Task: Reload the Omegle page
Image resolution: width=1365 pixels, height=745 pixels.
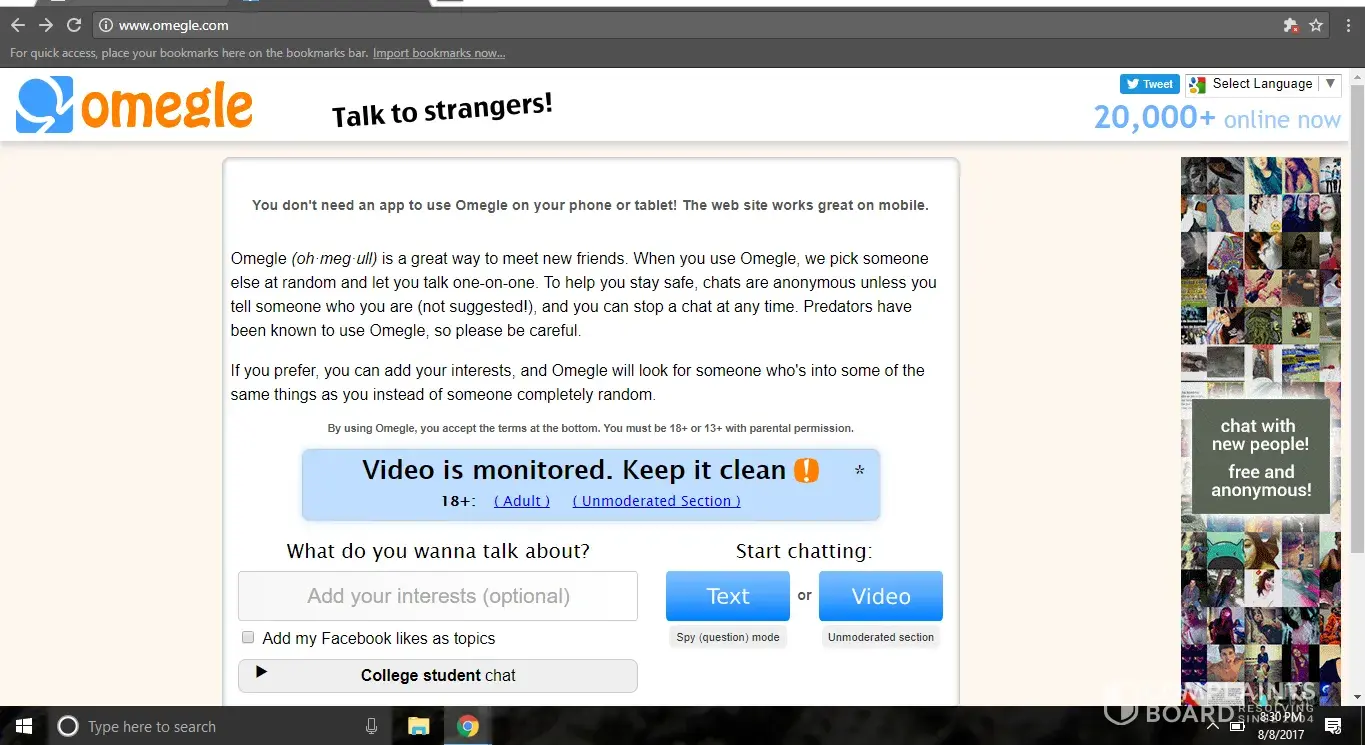Action: [74, 25]
